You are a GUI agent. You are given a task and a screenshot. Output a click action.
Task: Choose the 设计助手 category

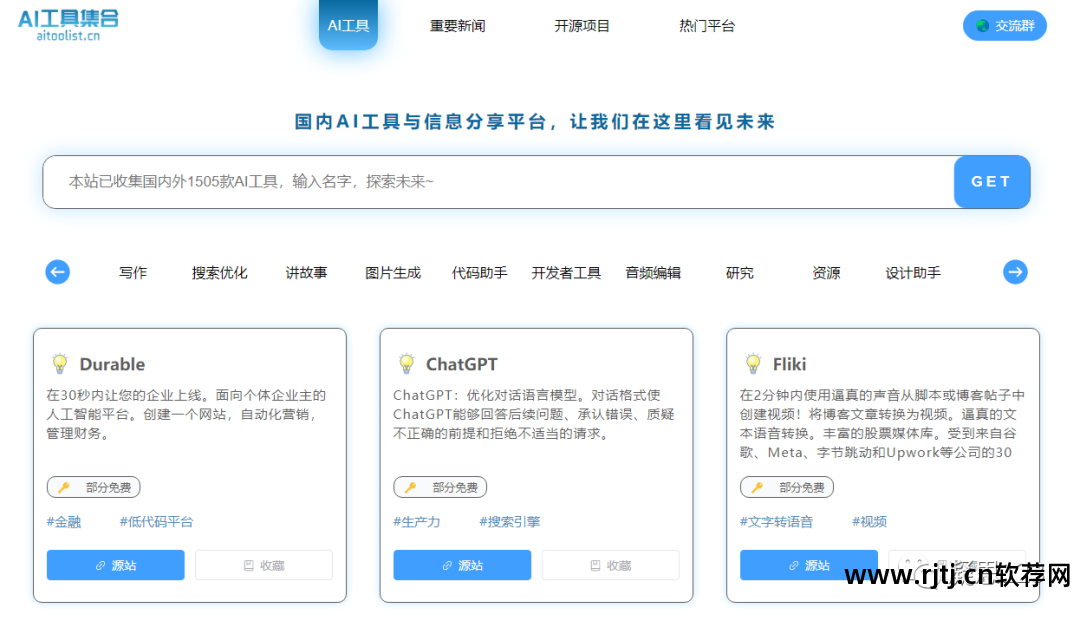913,273
